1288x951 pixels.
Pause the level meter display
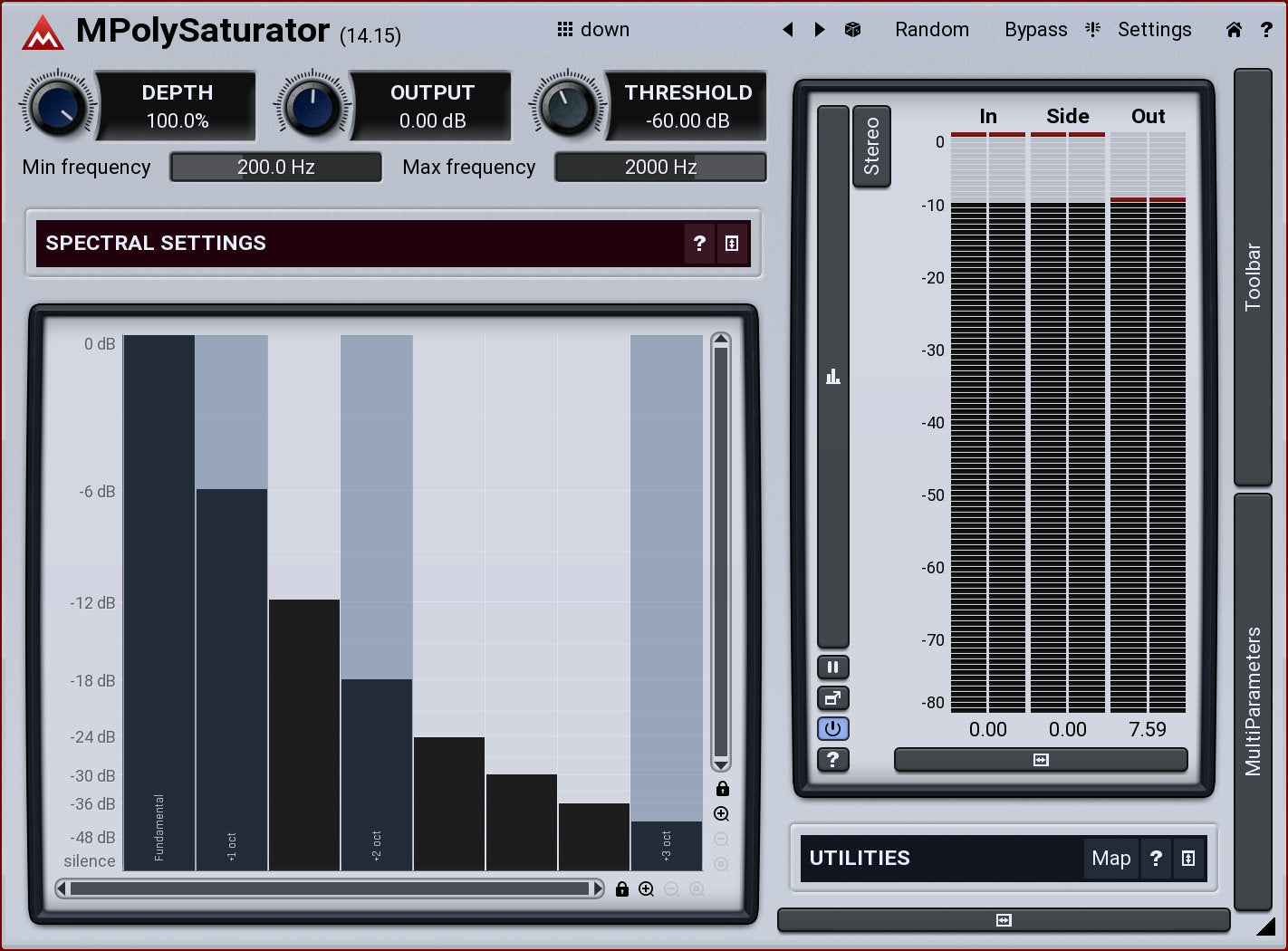pyautogui.click(x=832, y=668)
